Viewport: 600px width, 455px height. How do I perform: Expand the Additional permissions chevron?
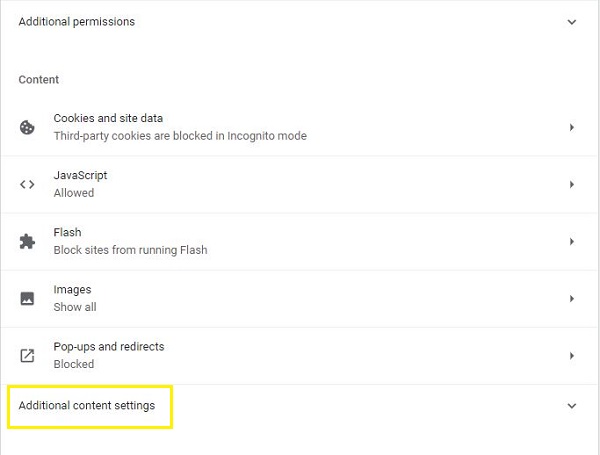572,22
